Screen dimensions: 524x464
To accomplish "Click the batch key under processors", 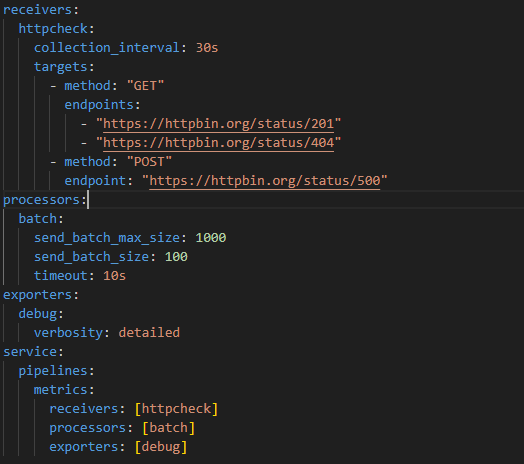I will tap(38, 219).
